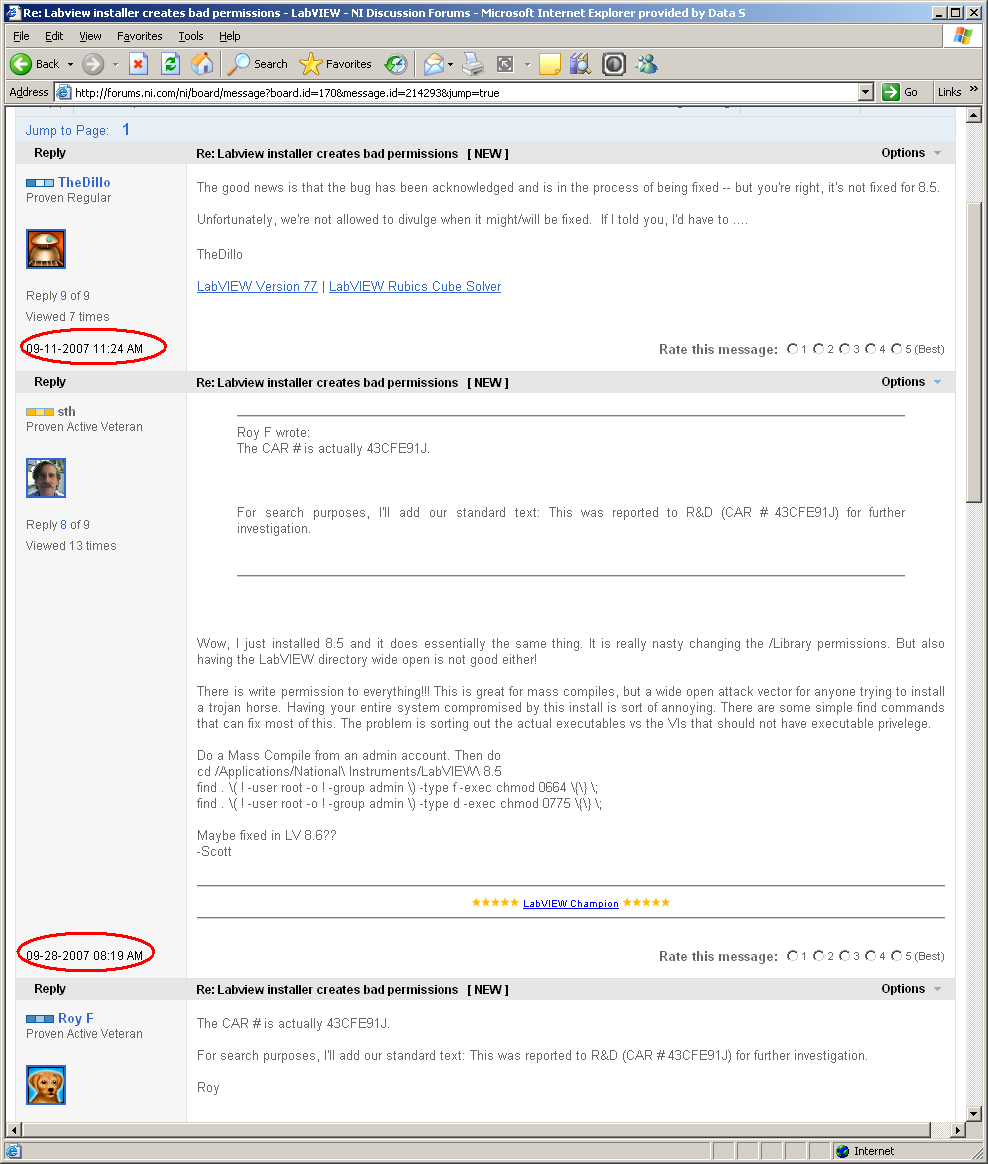Open the Search pane from the toolbar
This screenshot has height=1164, width=988.
click(x=258, y=65)
